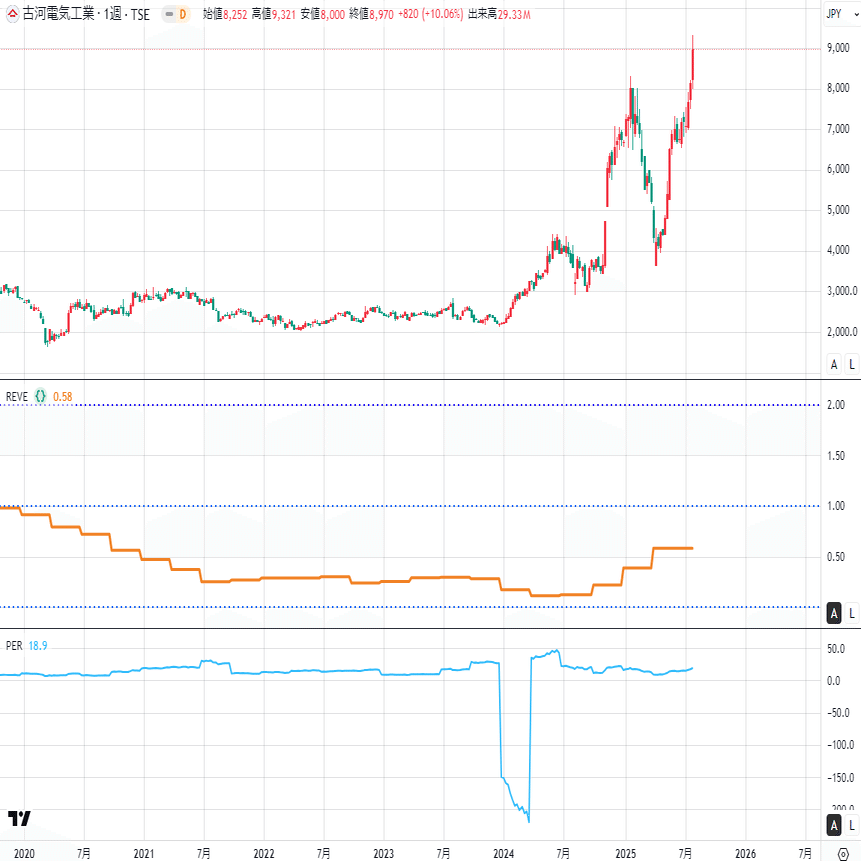This screenshot has width=861, height=861.
Task: Click the REVE indicator label
Action: (16, 396)
